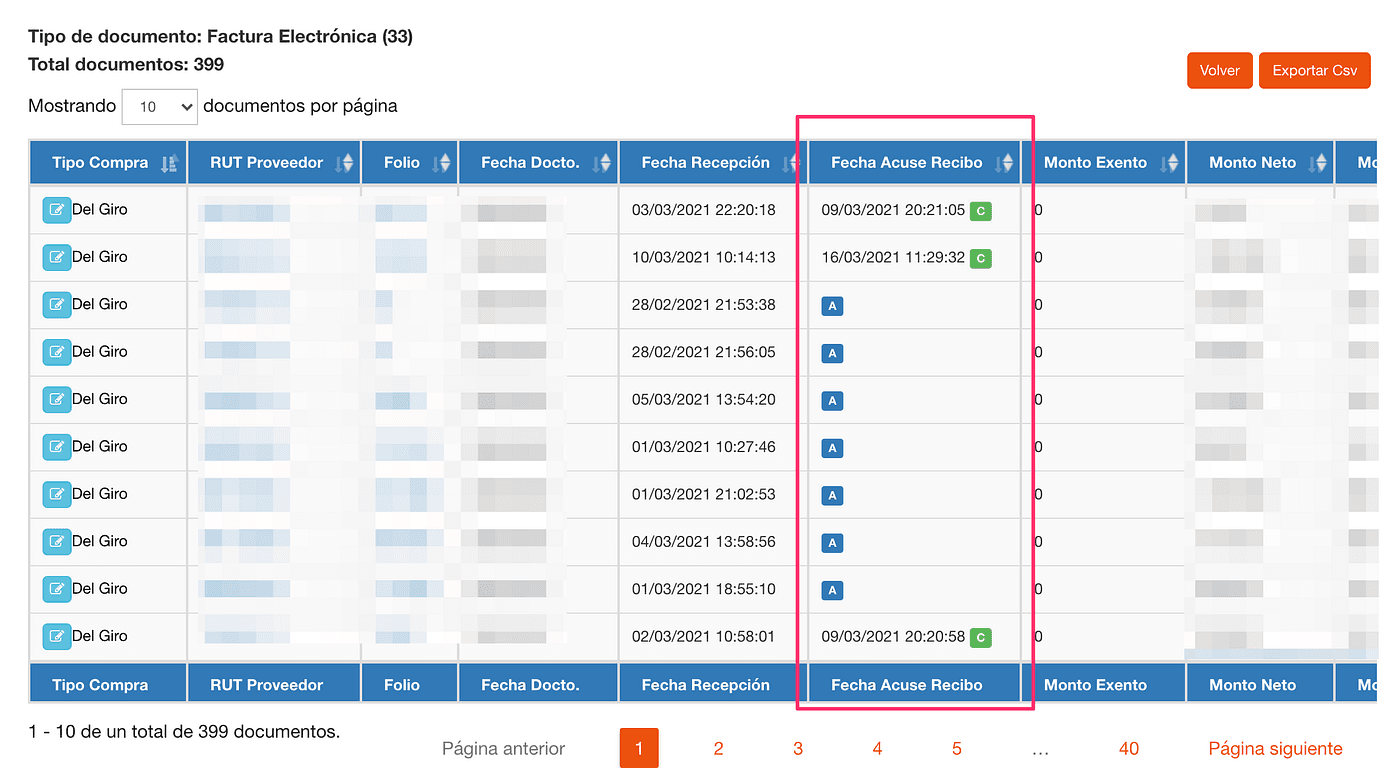Open edit icon in row received 28/02/2021 21:56:05
The width and height of the screenshot is (1400, 768).
click(x=57, y=352)
